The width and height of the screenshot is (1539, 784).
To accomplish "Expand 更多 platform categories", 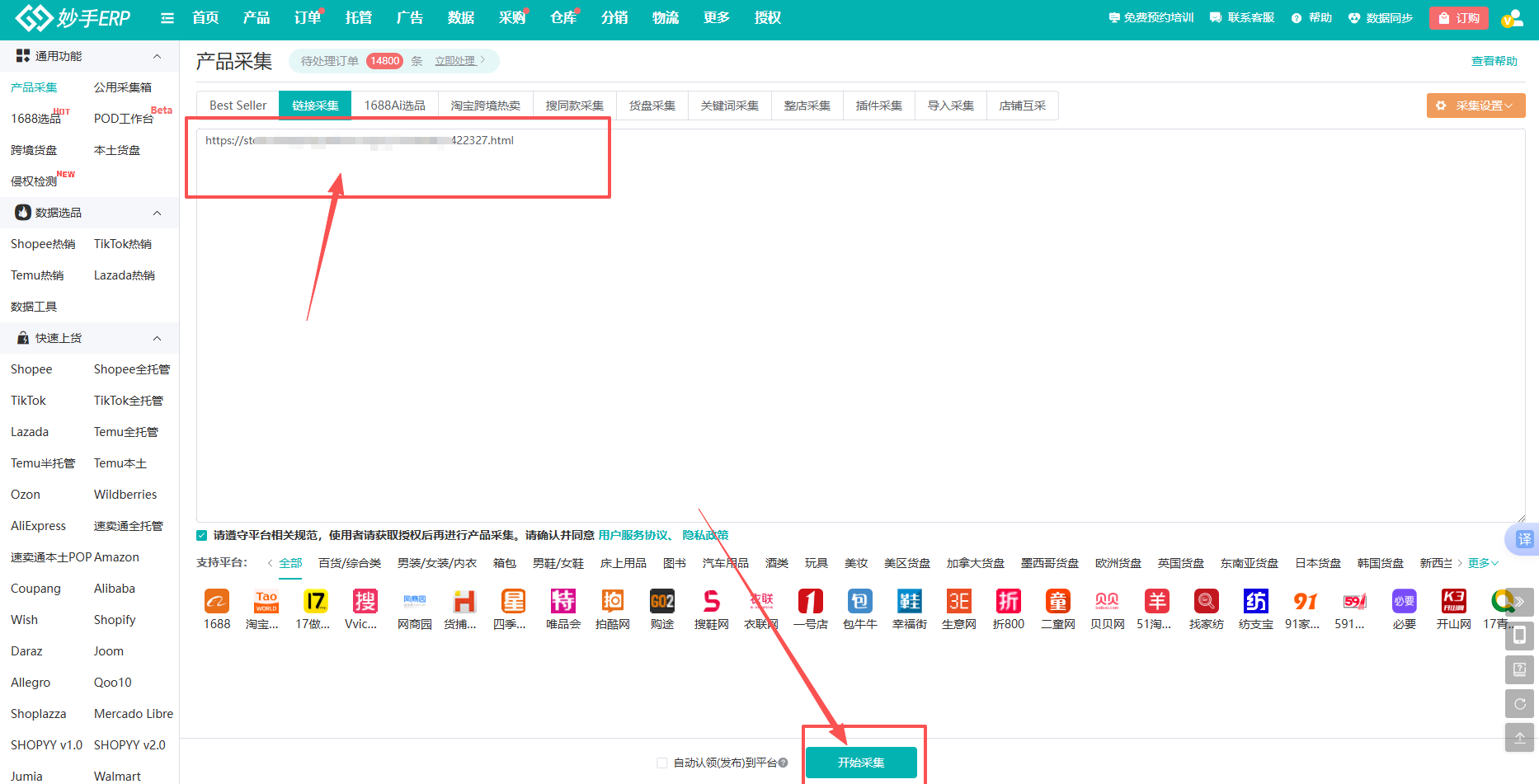I will (x=1482, y=563).
